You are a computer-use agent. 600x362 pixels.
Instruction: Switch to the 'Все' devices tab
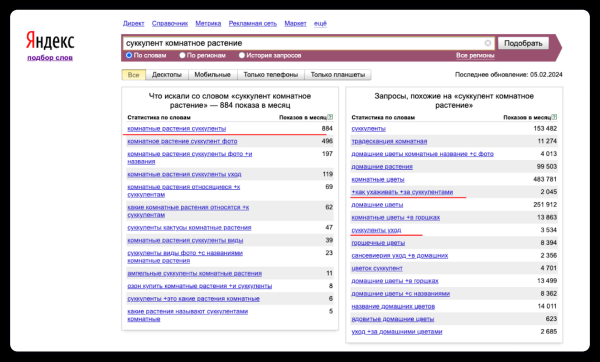pyautogui.click(x=134, y=75)
